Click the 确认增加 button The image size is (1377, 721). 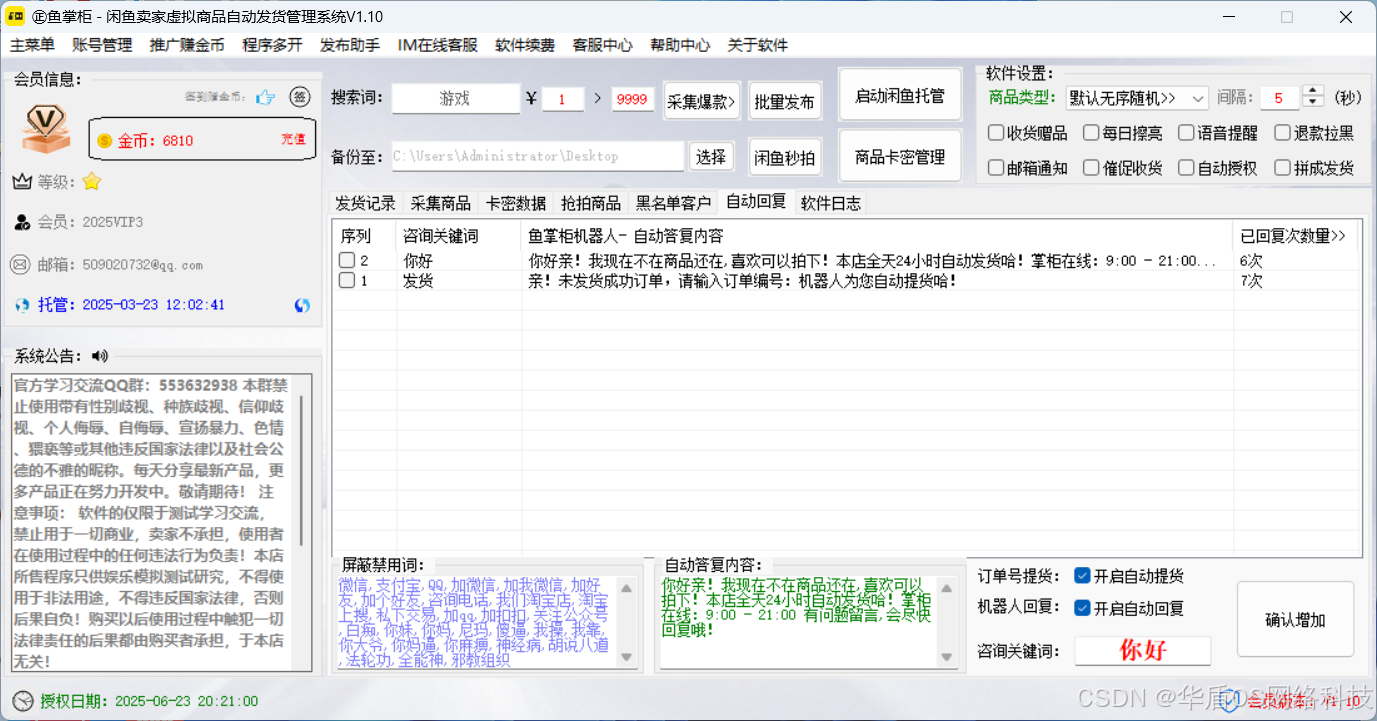tap(1295, 620)
